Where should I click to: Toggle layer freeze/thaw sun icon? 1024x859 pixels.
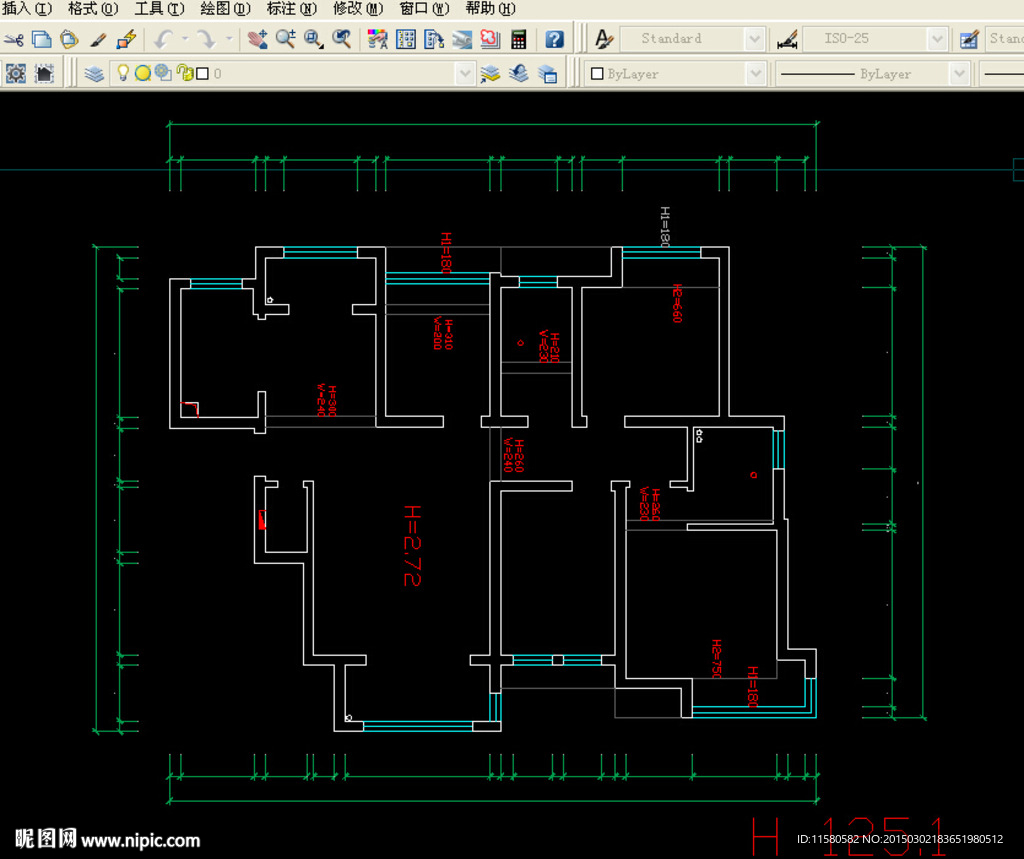point(142,73)
